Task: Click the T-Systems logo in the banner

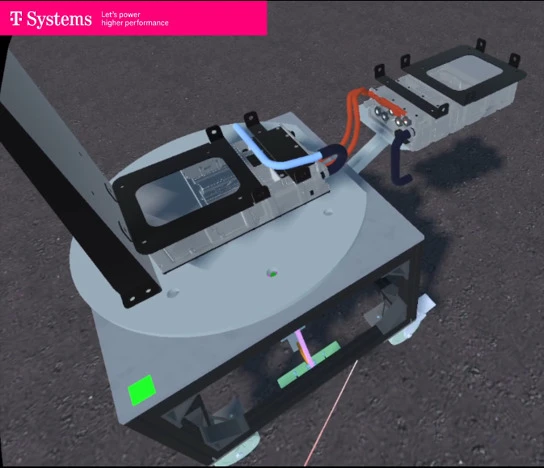Action: click(x=51, y=19)
